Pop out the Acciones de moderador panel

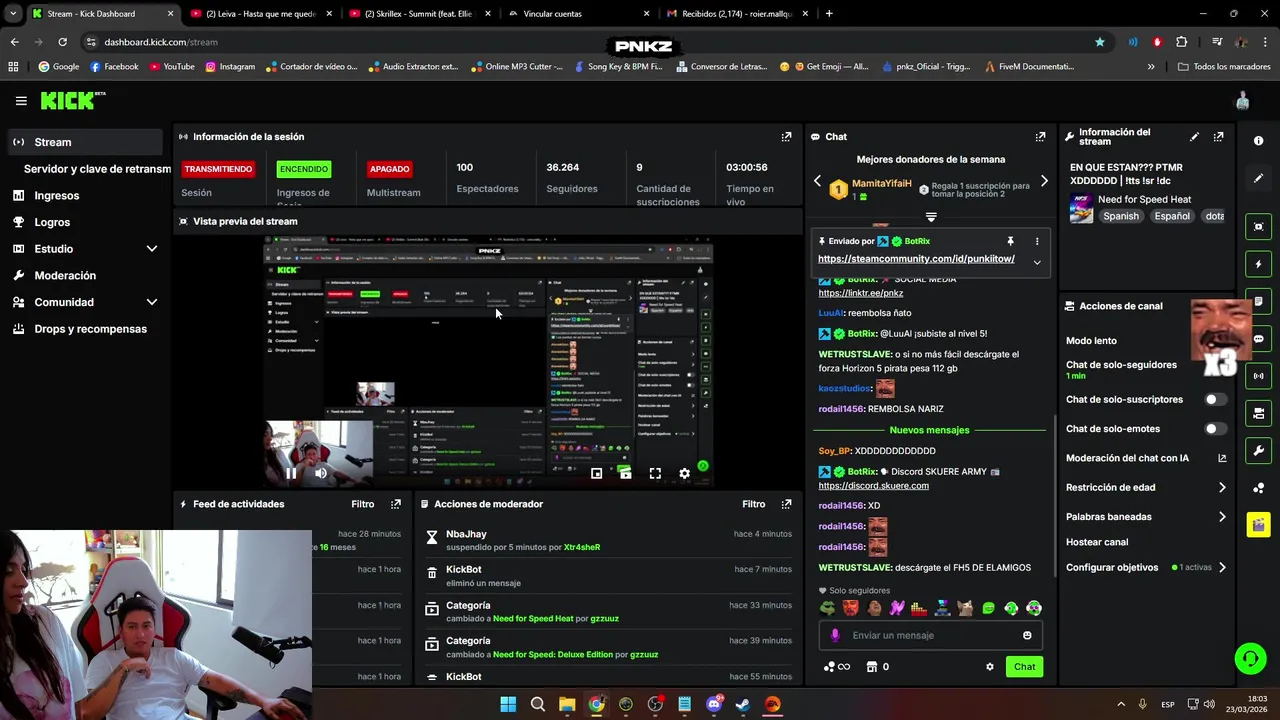click(x=786, y=505)
